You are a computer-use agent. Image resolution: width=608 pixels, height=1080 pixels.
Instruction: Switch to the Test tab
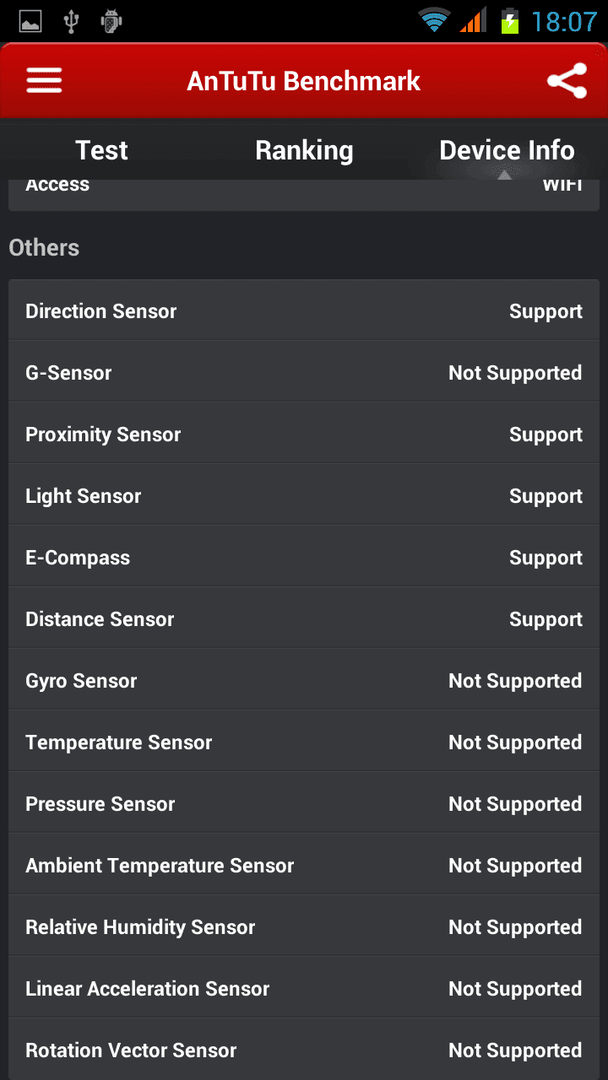pos(101,149)
